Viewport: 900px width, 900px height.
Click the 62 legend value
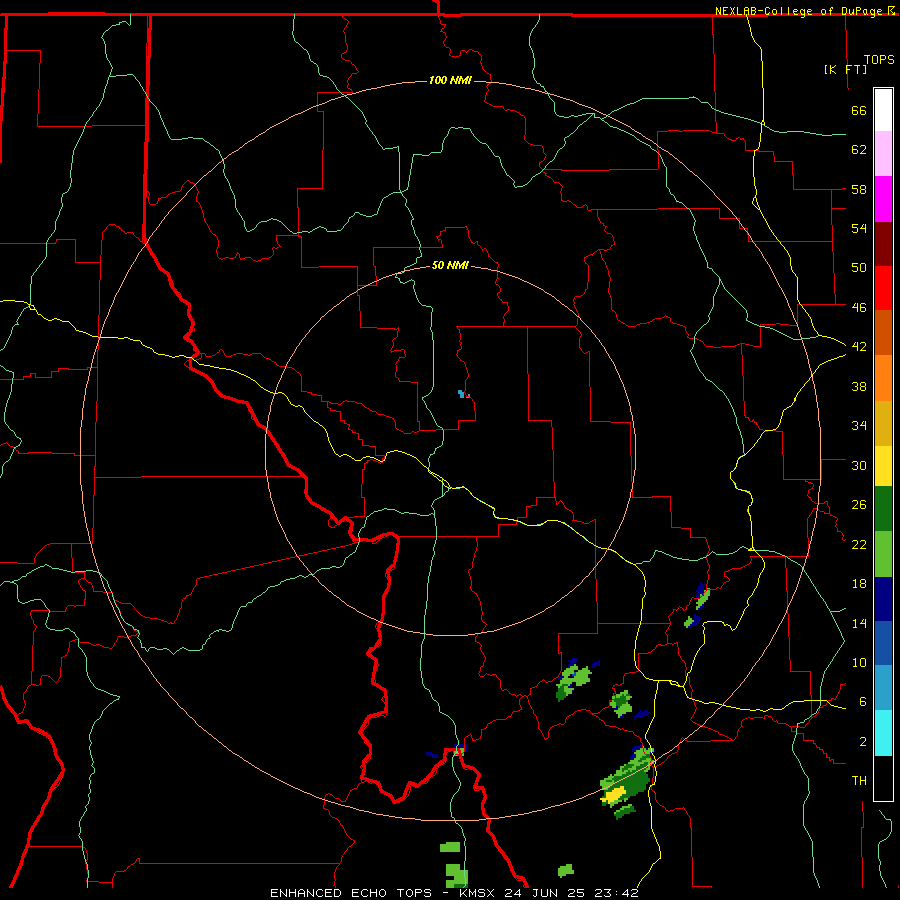point(859,150)
